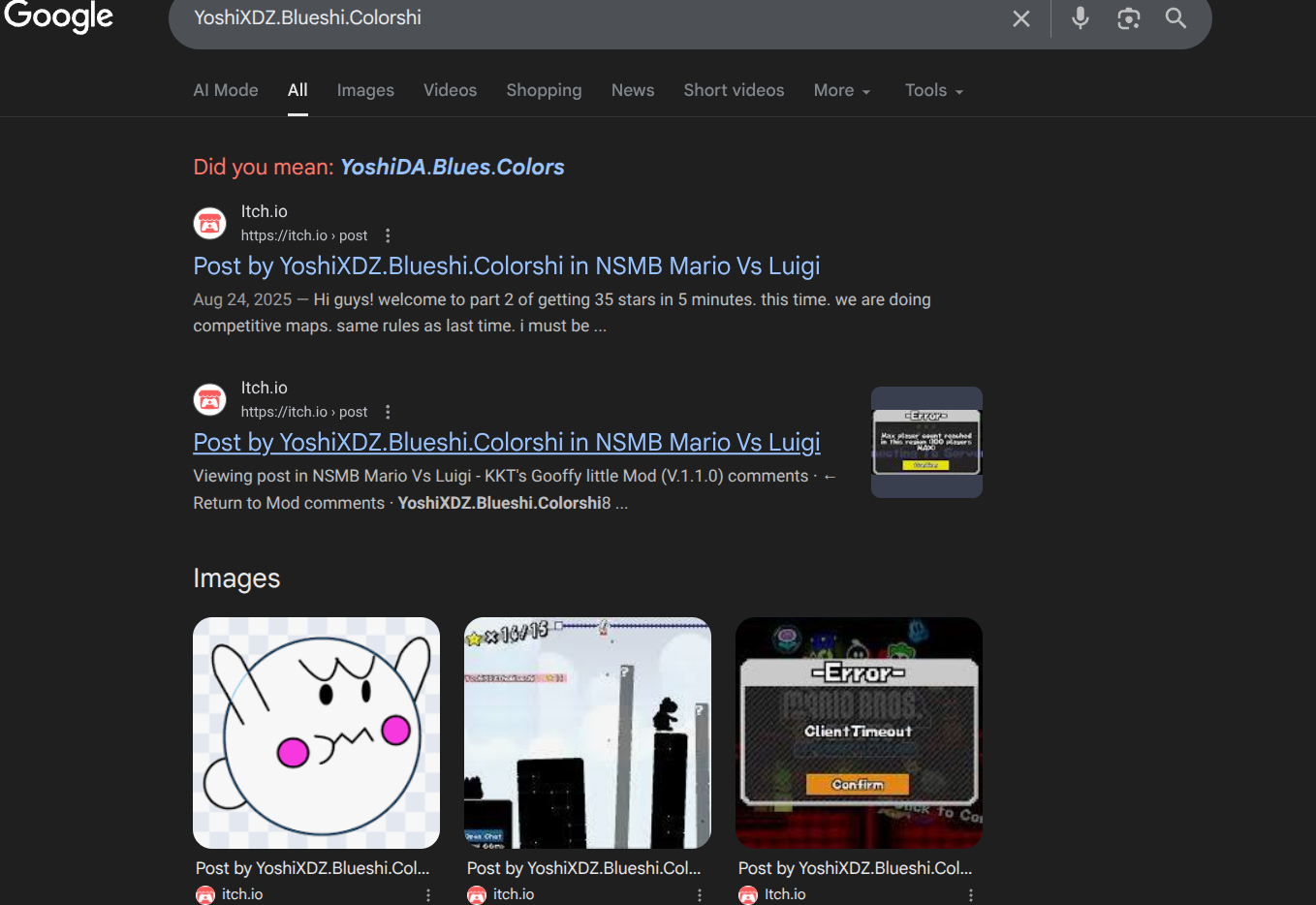Click the Itch.io favicon of the Aug 24 result
Viewport: 1316px width, 905px height.
click(x=209, y=223)
